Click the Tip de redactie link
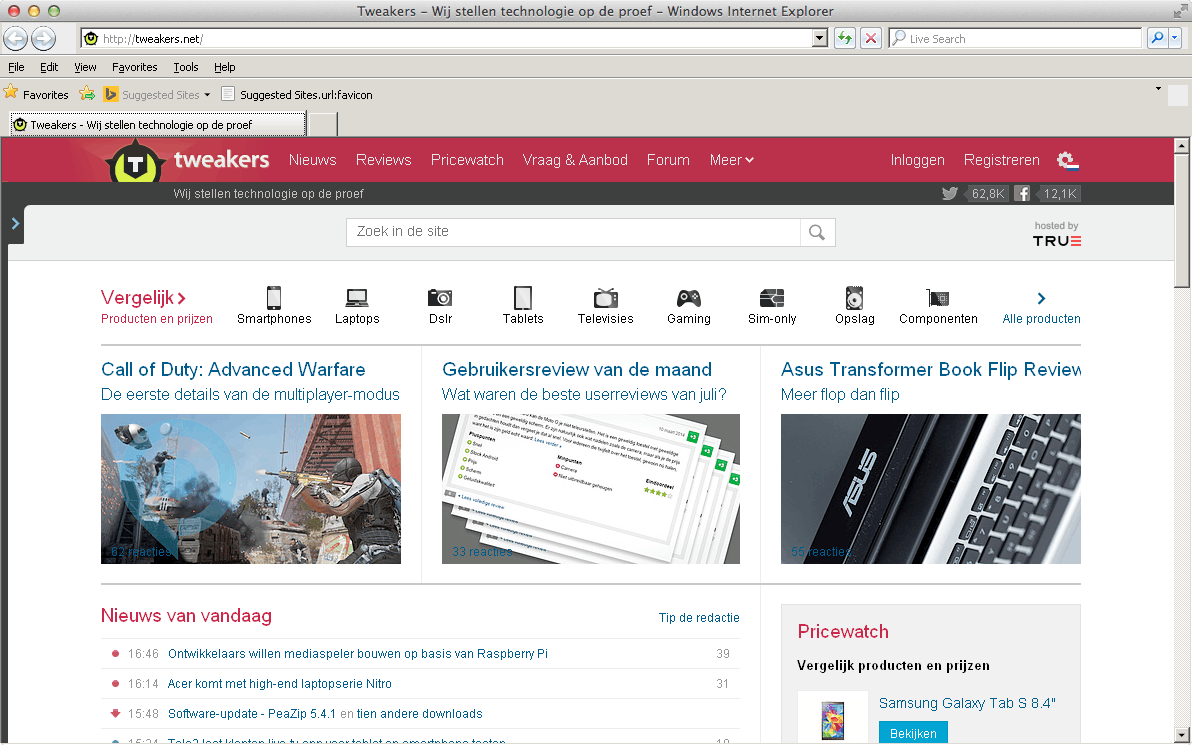Viewport: 1192px width, 745px height. point(699,617)
